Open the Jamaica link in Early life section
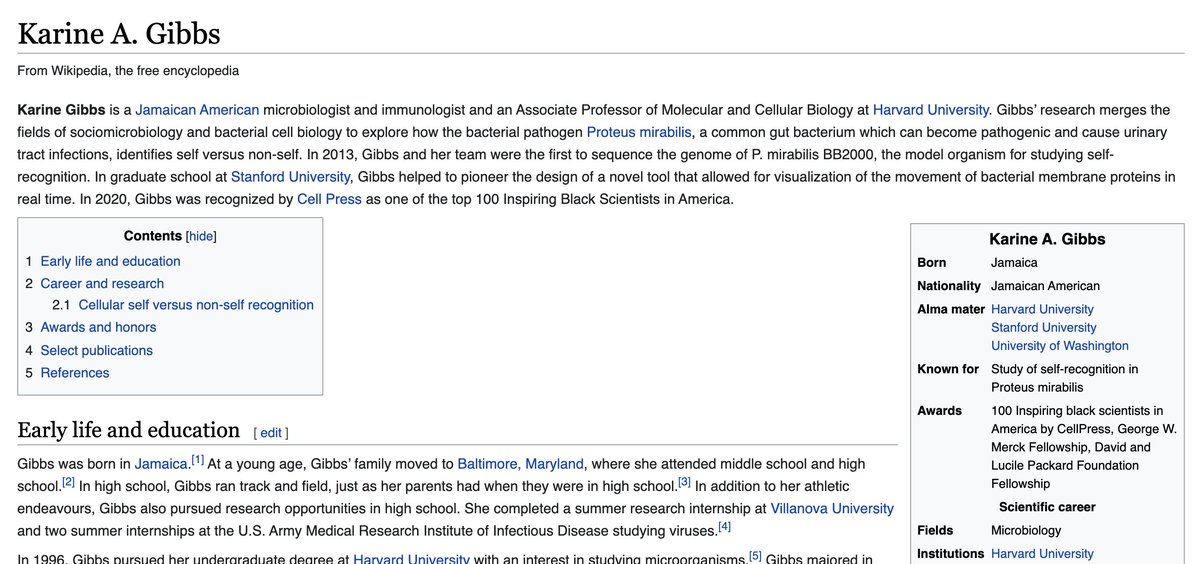 (x=162, y=464)
